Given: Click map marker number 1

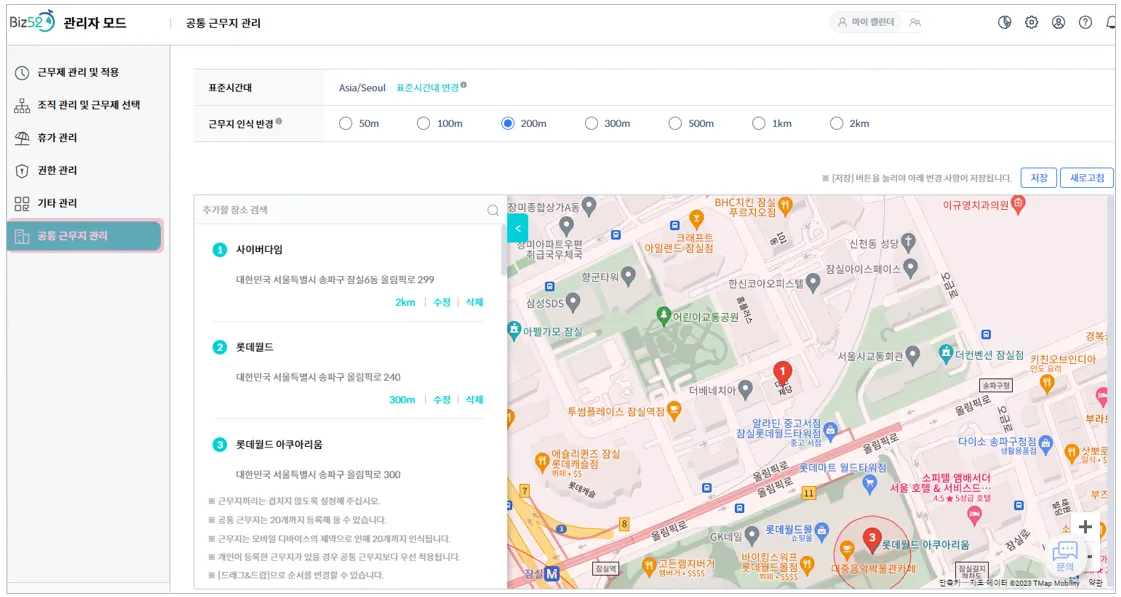Looking at the screenshot, I should pyautogui.click(x=782, y=374).
